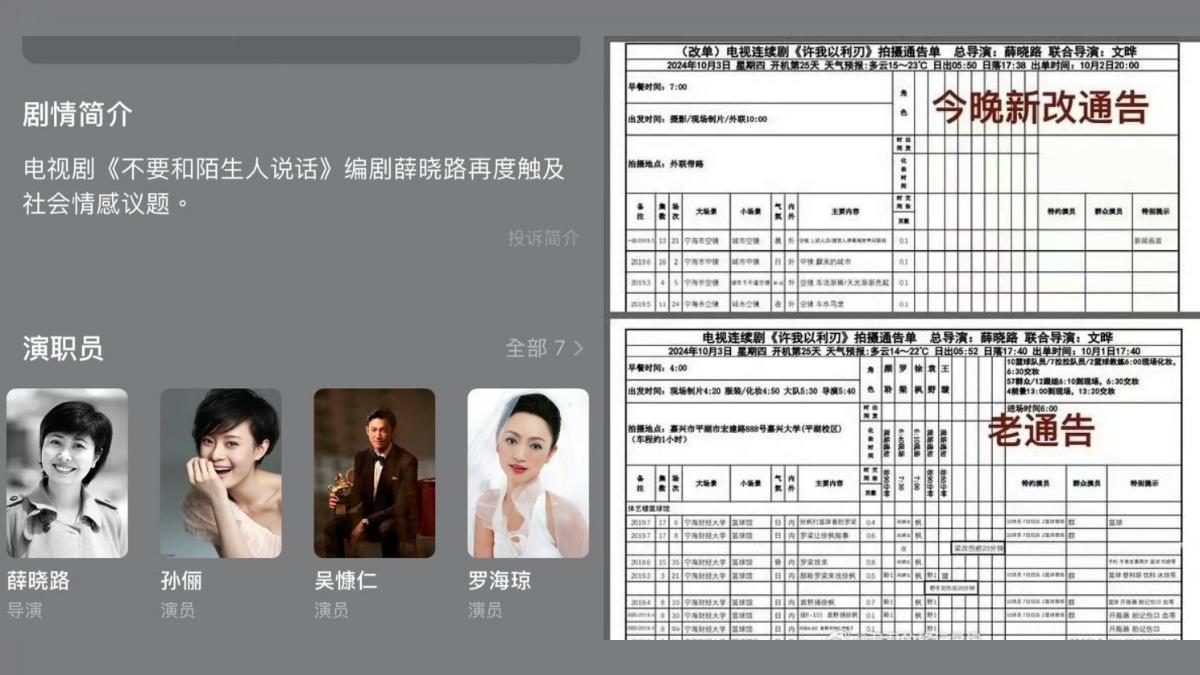Click the dark rounded bar at top
The height and width of the screenshot is (675, 1200).
pyautogui.click(x=301, y=50)
